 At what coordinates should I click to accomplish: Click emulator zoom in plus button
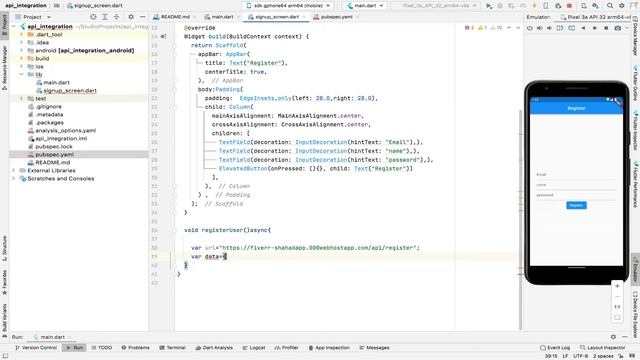617,286
